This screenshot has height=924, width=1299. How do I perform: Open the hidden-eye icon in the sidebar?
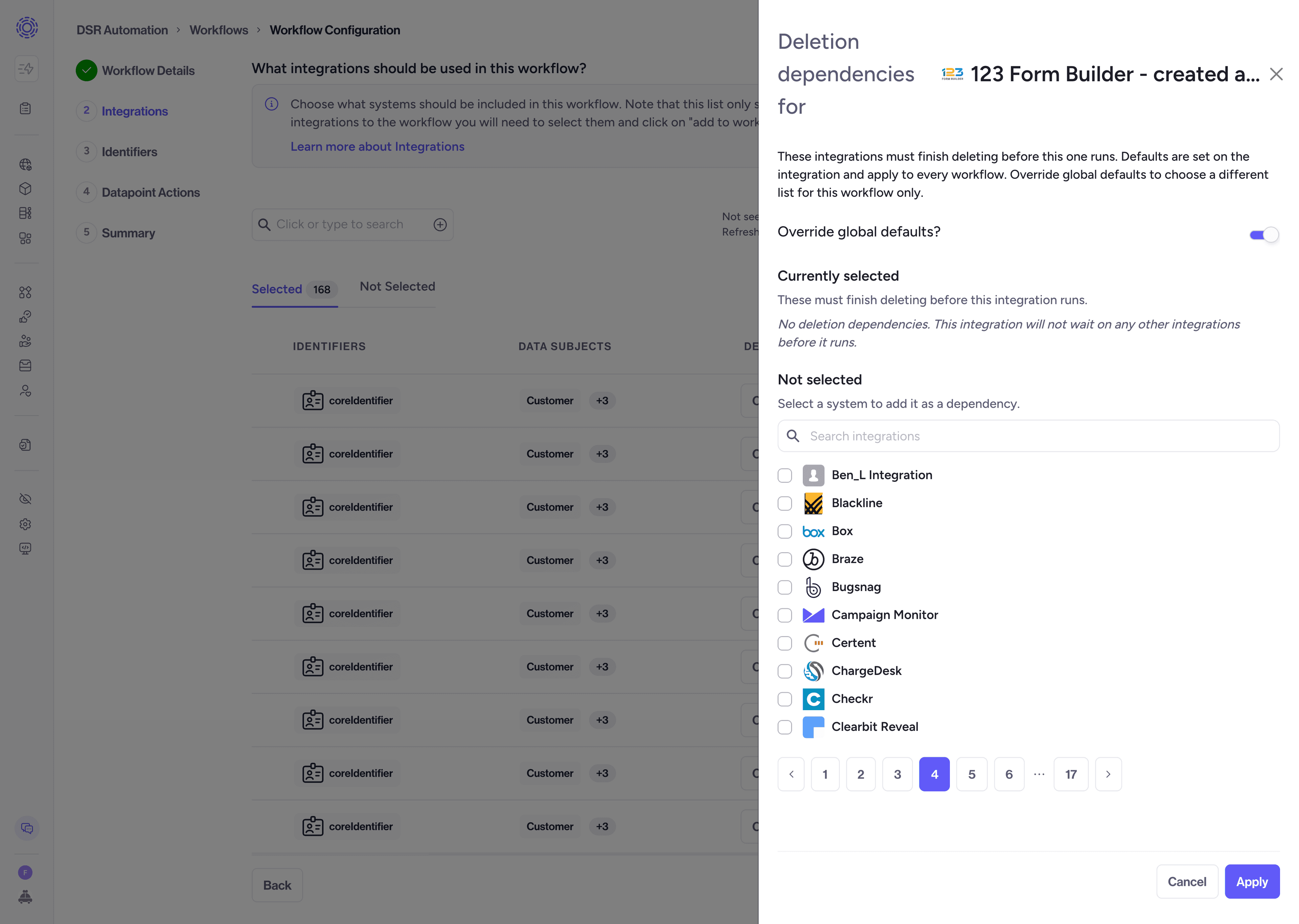pyautogui.click(x=26, y=499)
